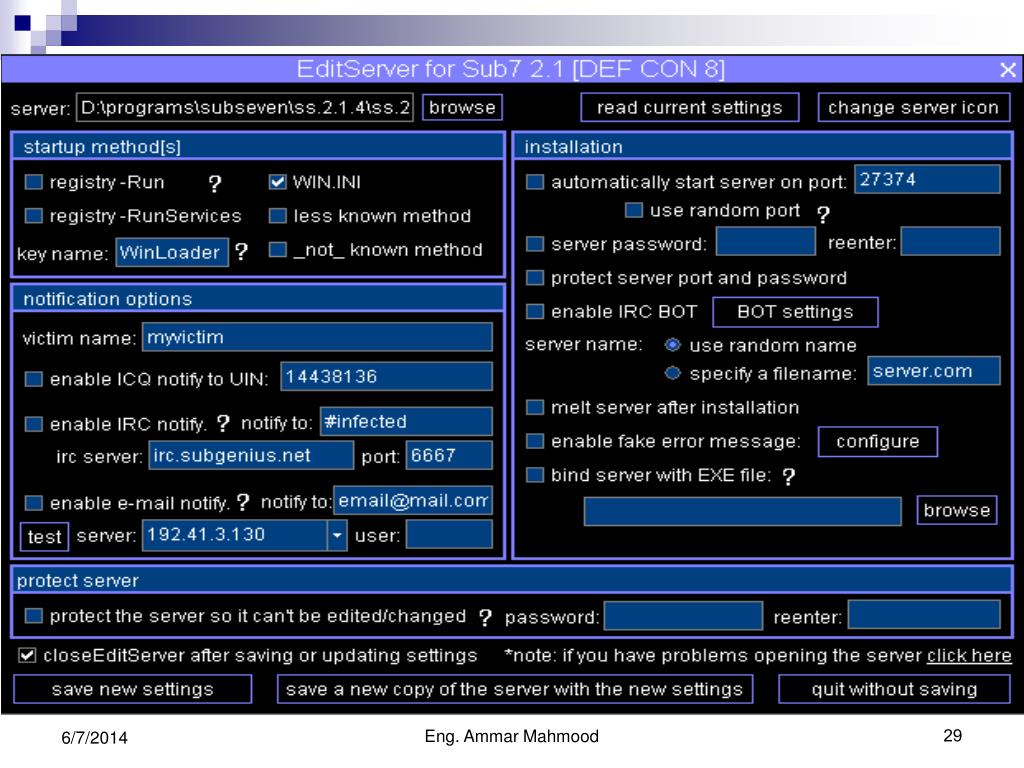Open BOT settings
The height and width of the screenshot is (768, 1024).
click(795, 312)
